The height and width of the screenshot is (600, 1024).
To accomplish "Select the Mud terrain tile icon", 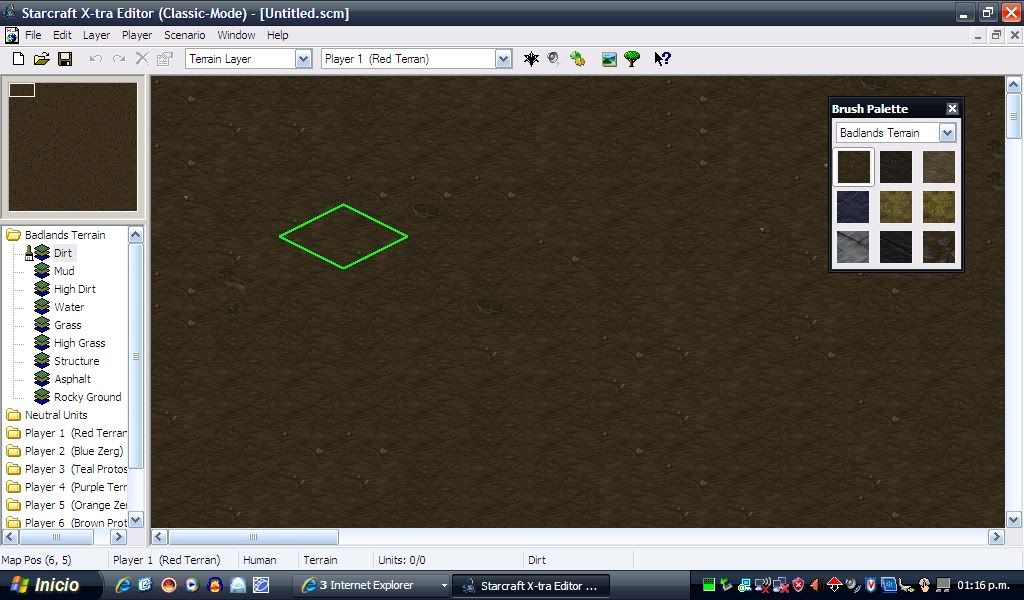I will [x=42, y=270].
